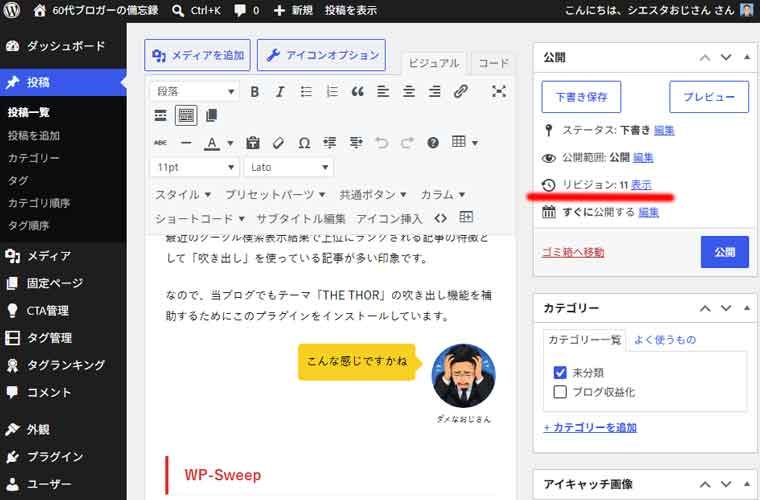The height and width of the screenshot is (500, 760).
Task: Insert a special character (omega icon)
Action: 304,142
